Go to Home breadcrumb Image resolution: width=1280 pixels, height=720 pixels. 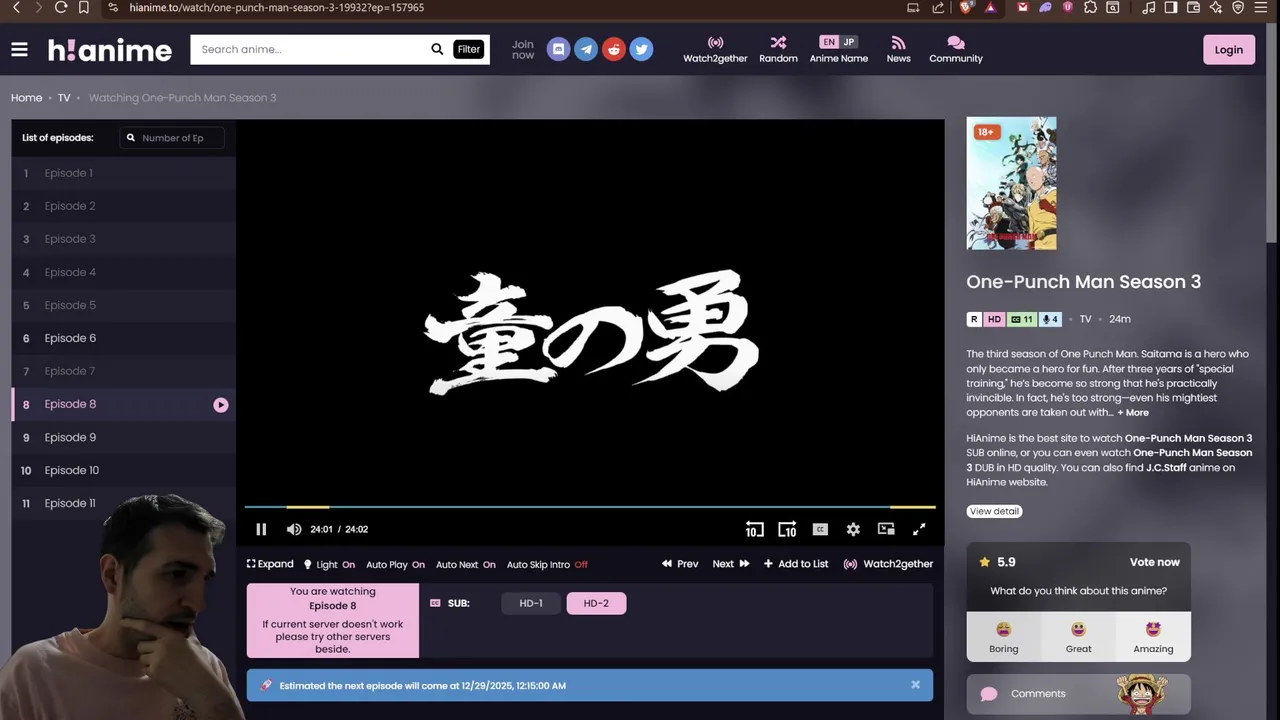pos(27,98)
